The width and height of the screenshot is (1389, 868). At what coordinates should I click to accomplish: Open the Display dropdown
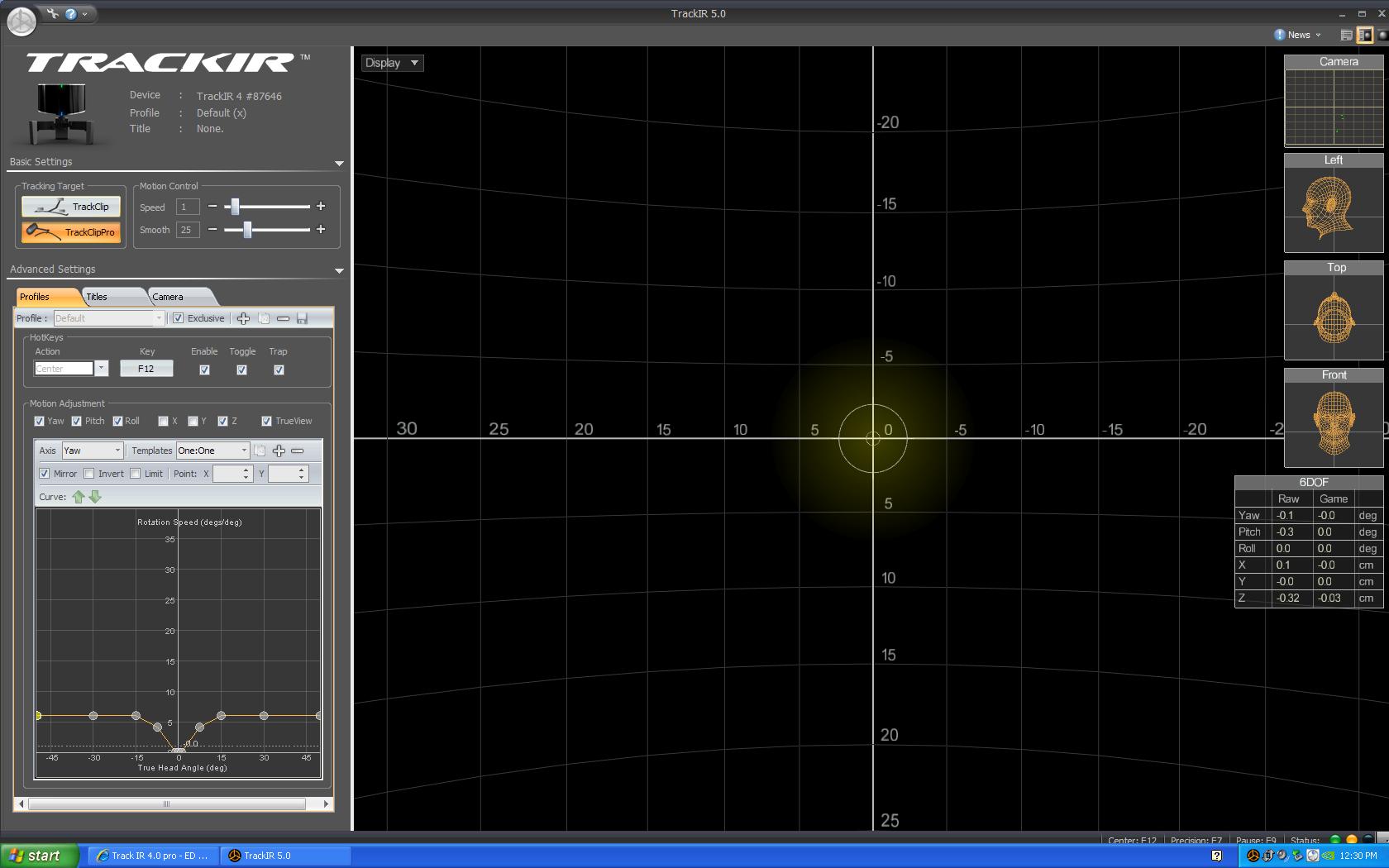click(393, 63)
